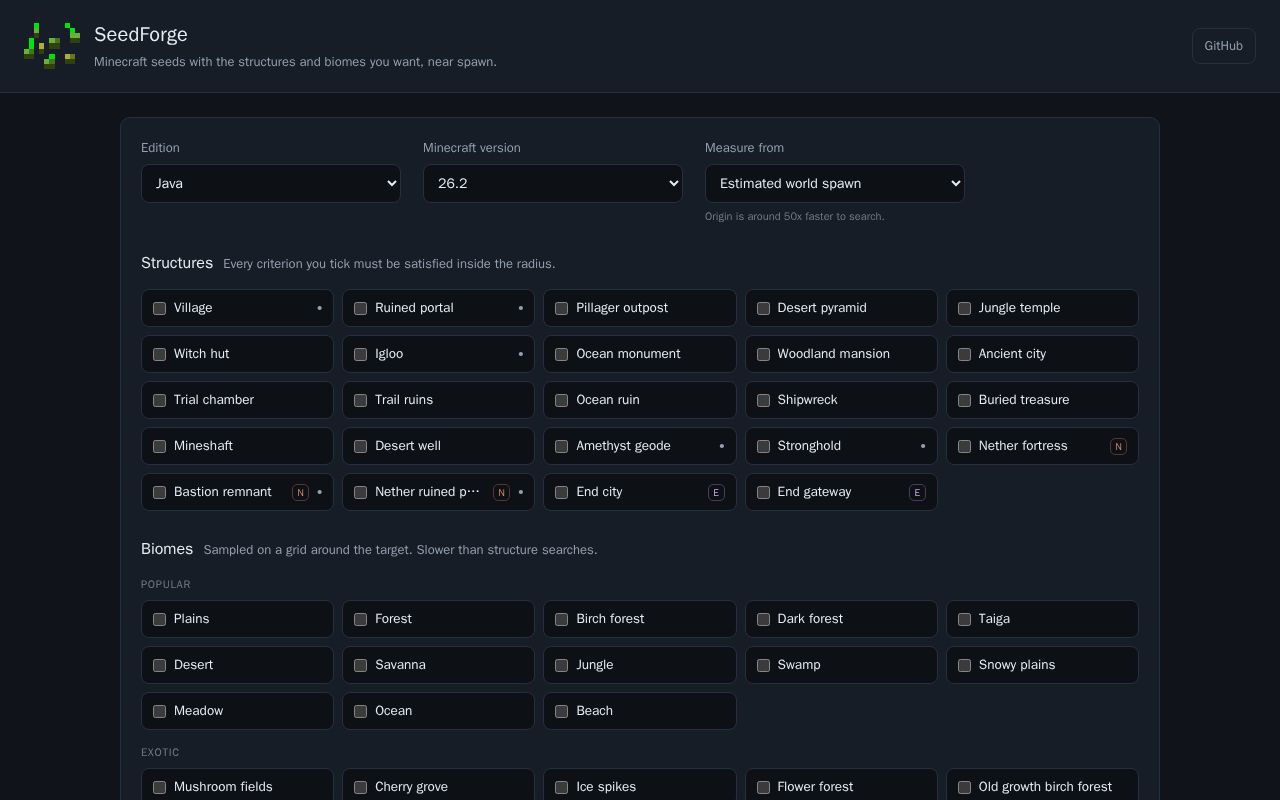Viewport: 1280px width, 800px height.
Task: Tick the Ruined portal checkbox
Action: (360, 308)
